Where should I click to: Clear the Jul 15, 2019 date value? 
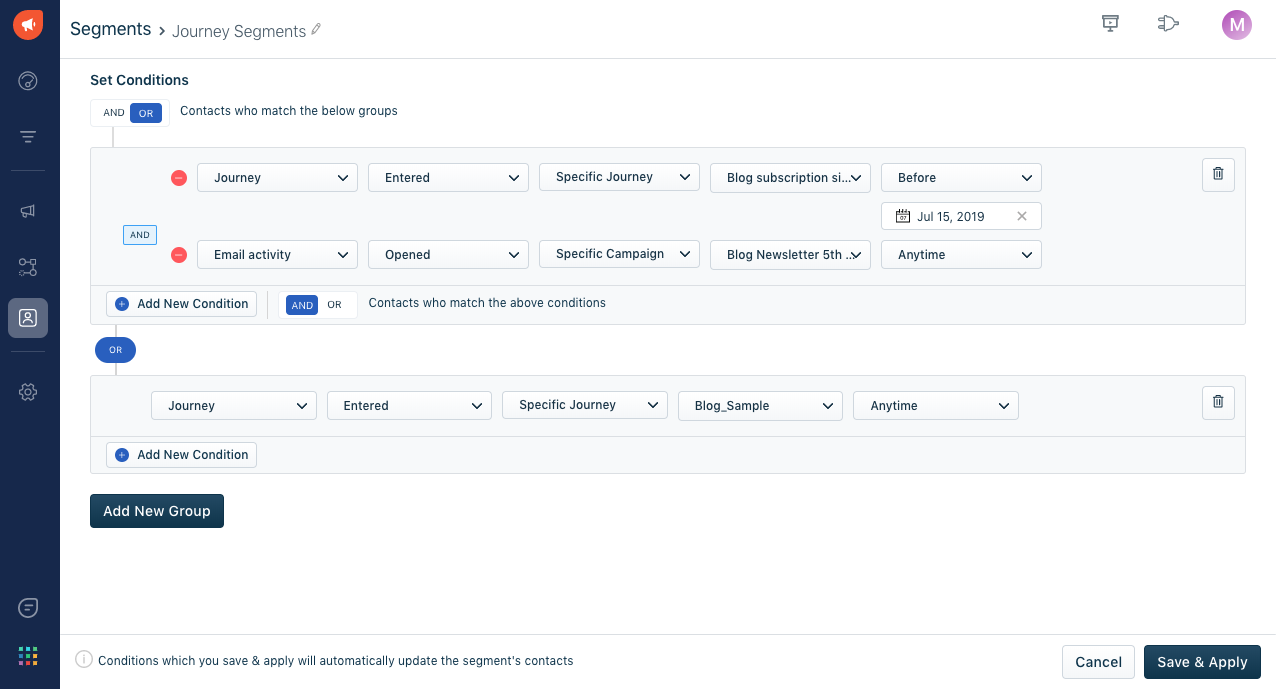pos(1021,216)
